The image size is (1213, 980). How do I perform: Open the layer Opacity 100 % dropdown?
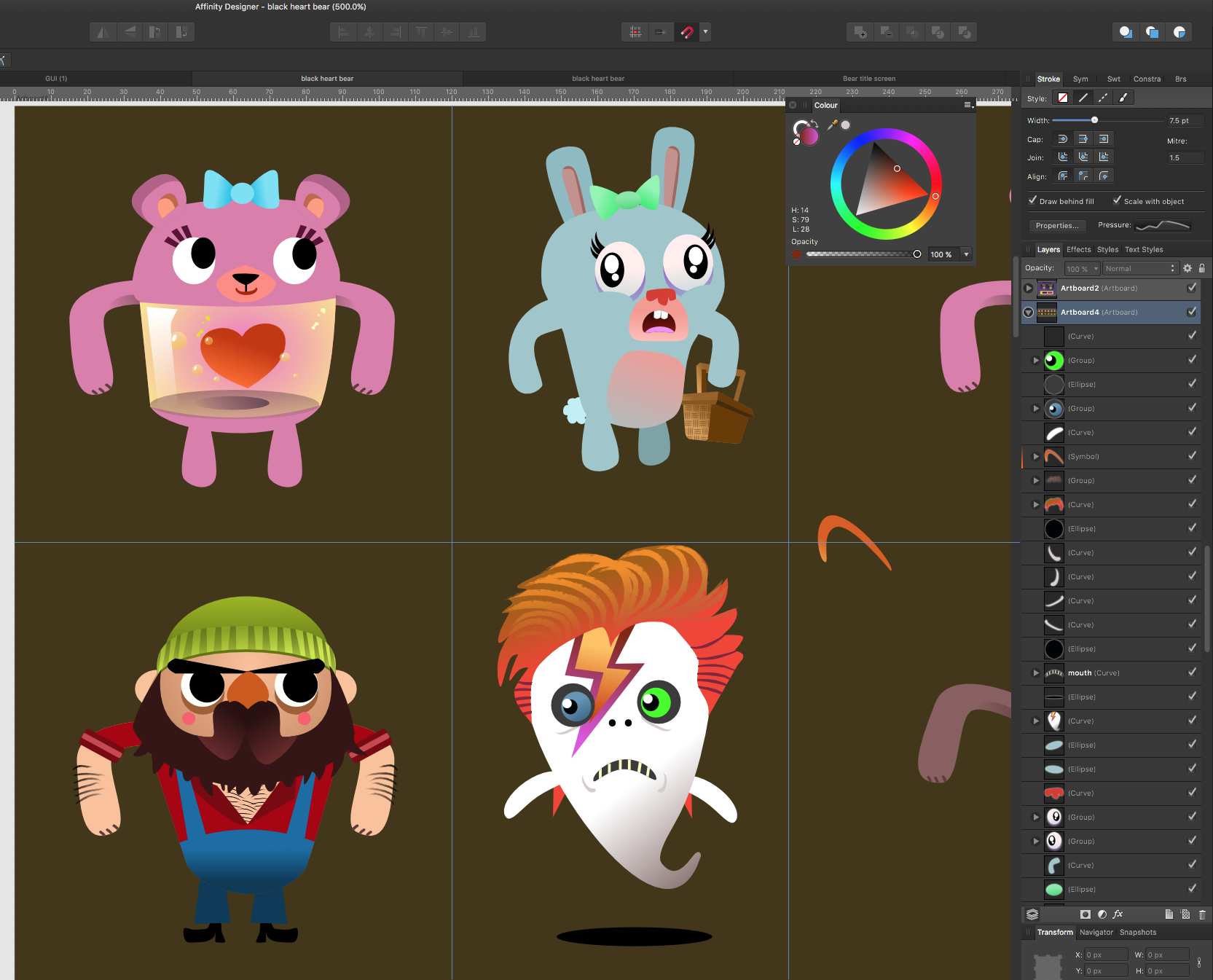pos(1082,268)
